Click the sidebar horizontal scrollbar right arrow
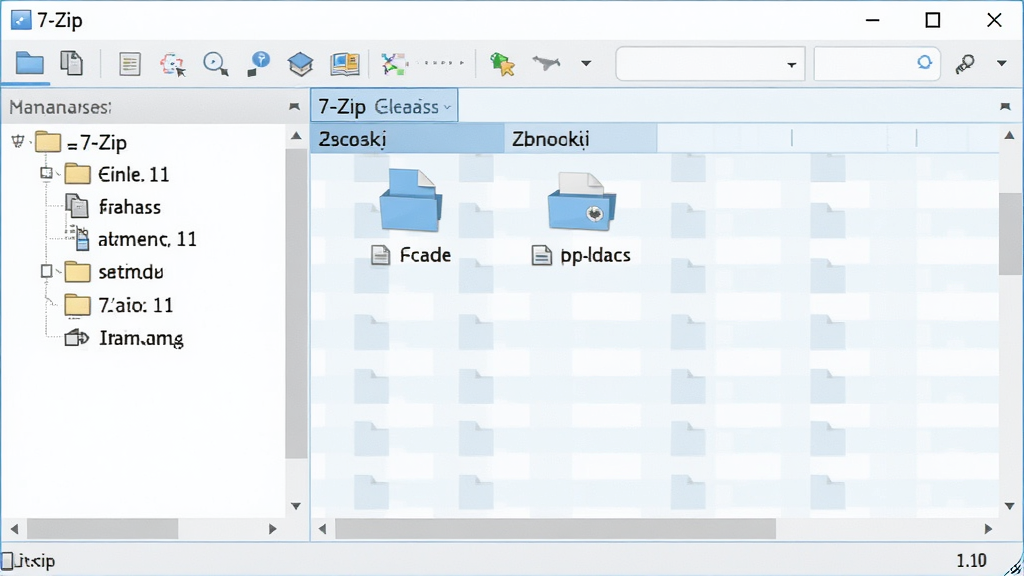Screen dimensions: 1024x576 [x=273, y=529]
